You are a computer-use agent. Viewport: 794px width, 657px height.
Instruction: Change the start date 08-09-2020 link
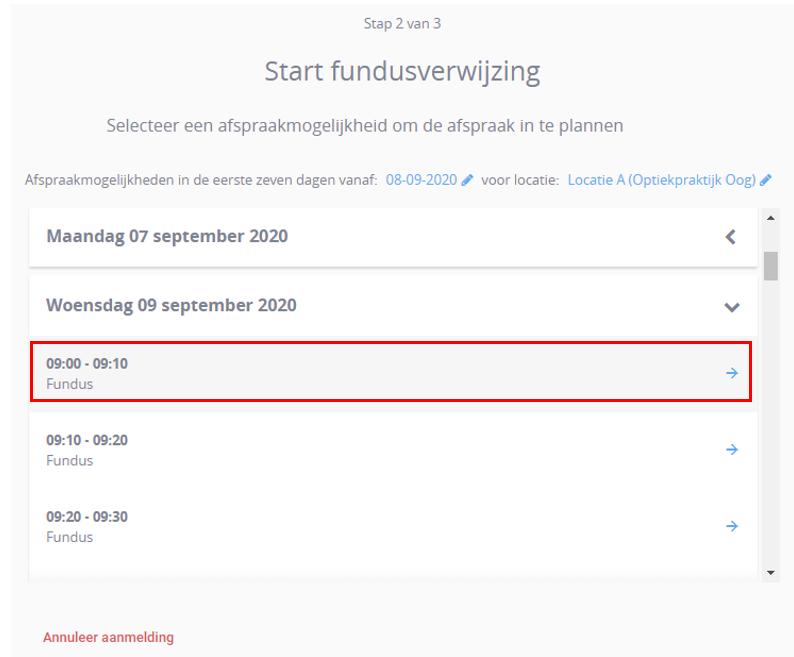421,180
